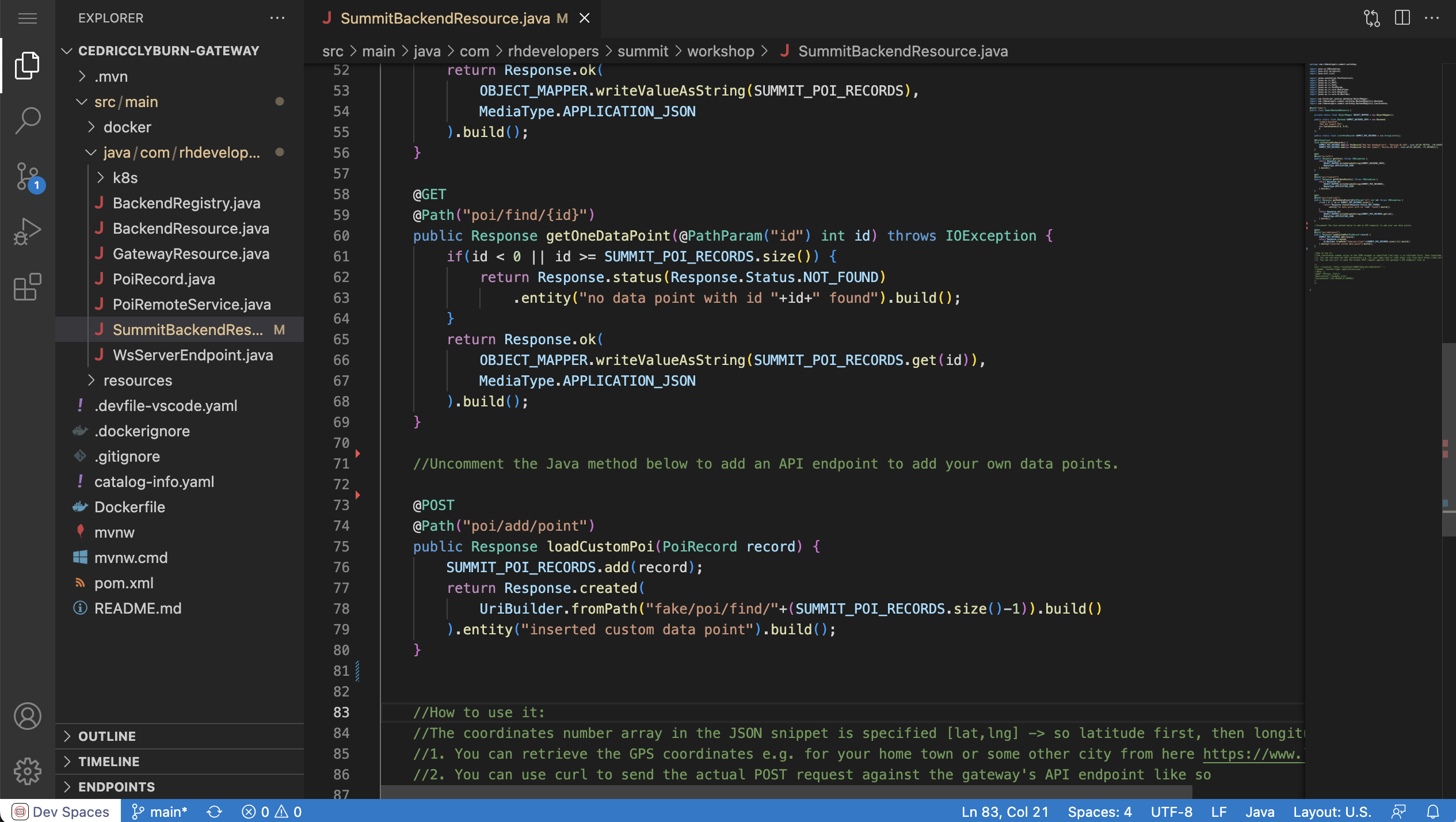Open Source Control view with badge

tap(28, 176)
